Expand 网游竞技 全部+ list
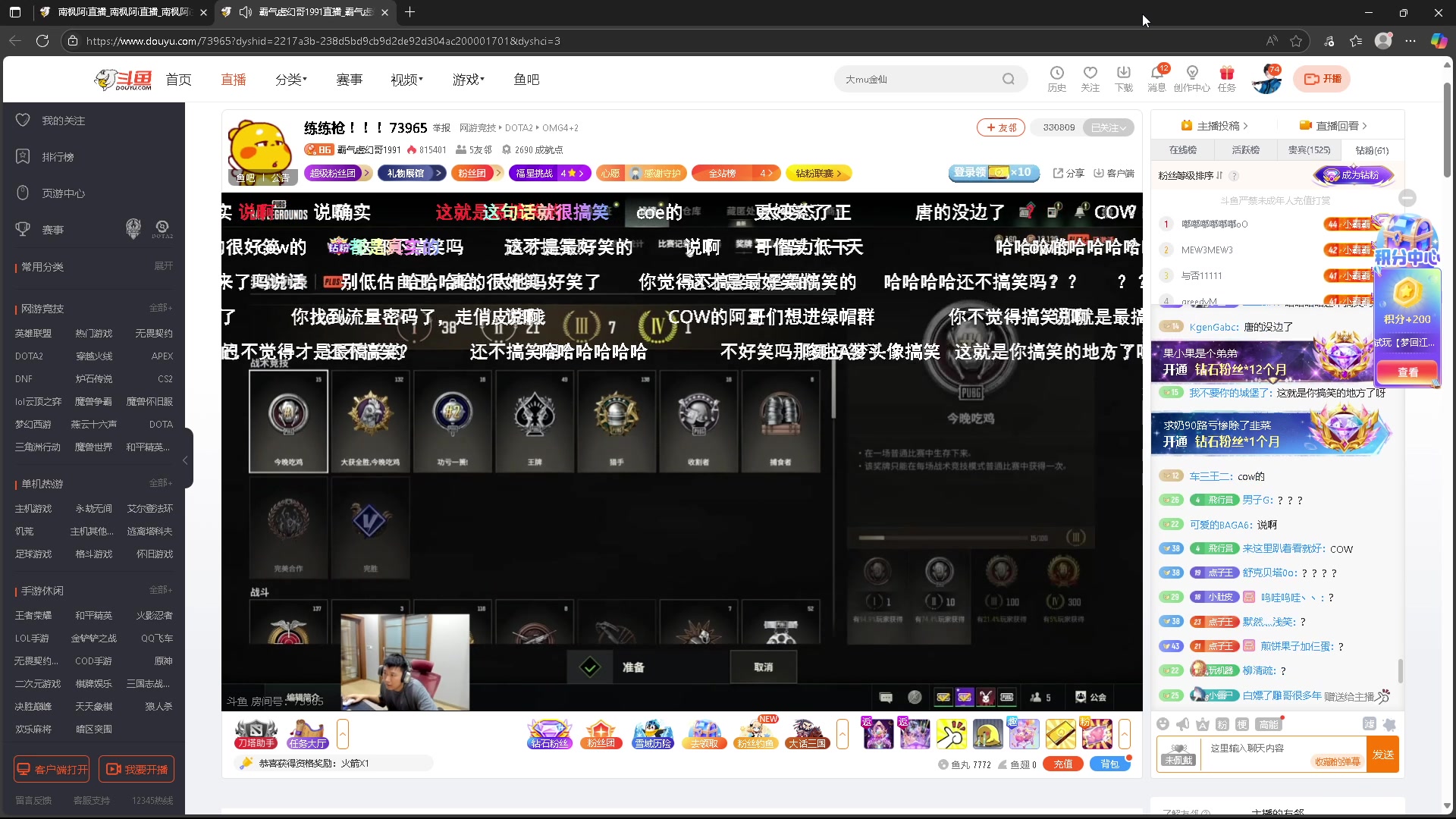 coord(161,308)
